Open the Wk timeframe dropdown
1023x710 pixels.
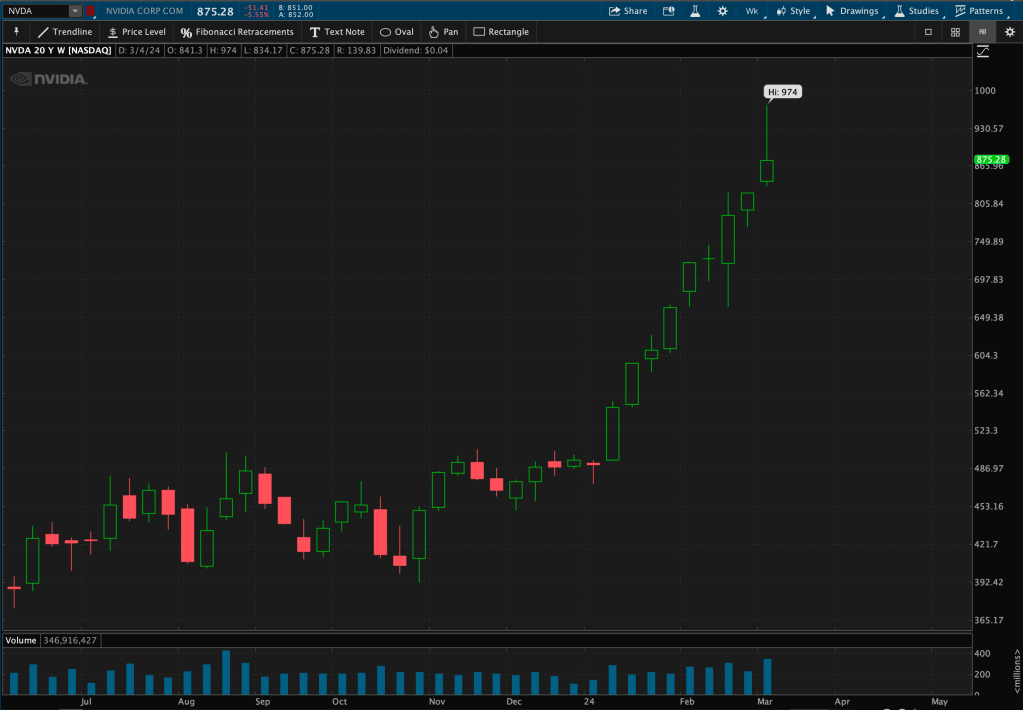coord(752,11)
